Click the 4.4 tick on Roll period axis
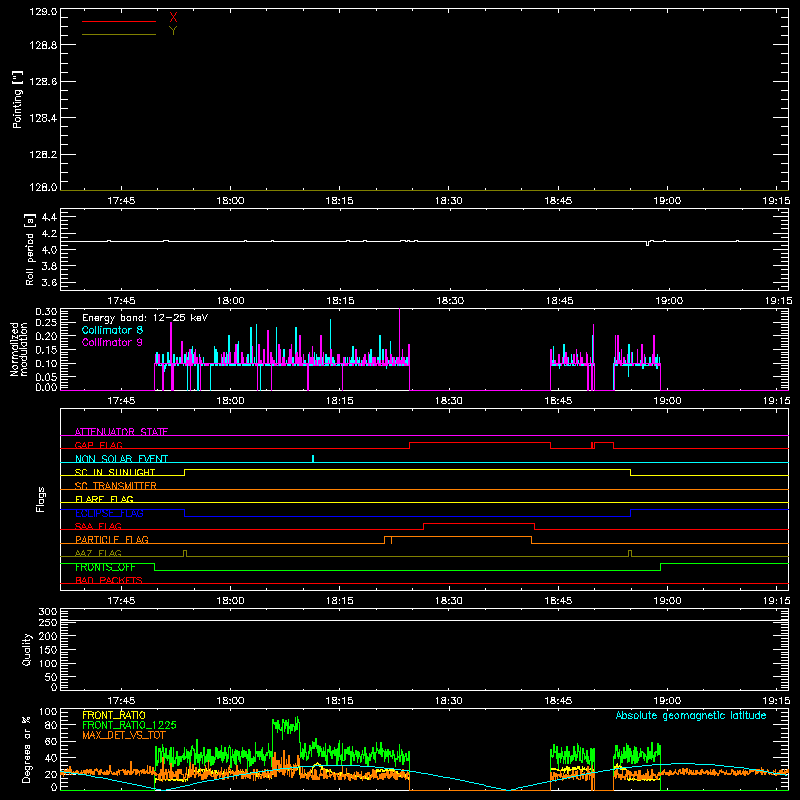800x800 pixels. point(49,217)
